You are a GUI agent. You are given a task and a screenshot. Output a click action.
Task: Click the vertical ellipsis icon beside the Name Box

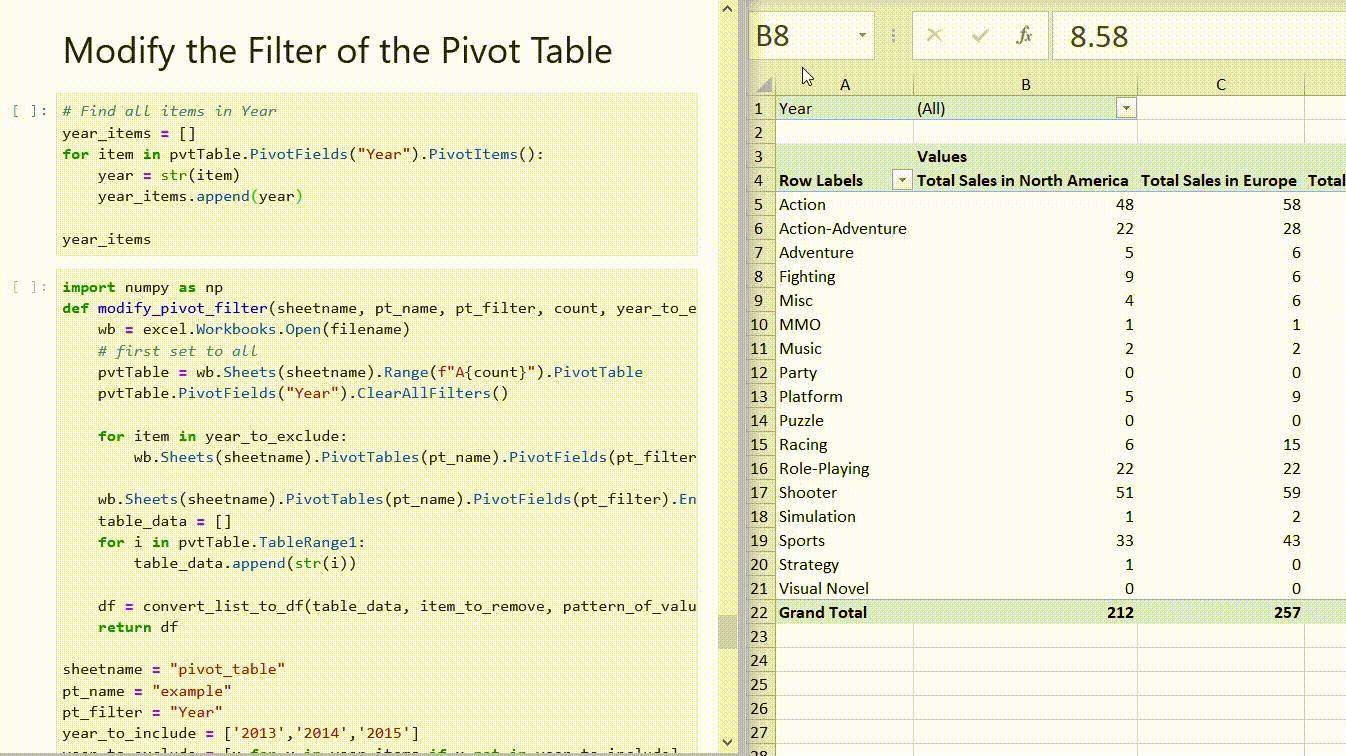893,34
